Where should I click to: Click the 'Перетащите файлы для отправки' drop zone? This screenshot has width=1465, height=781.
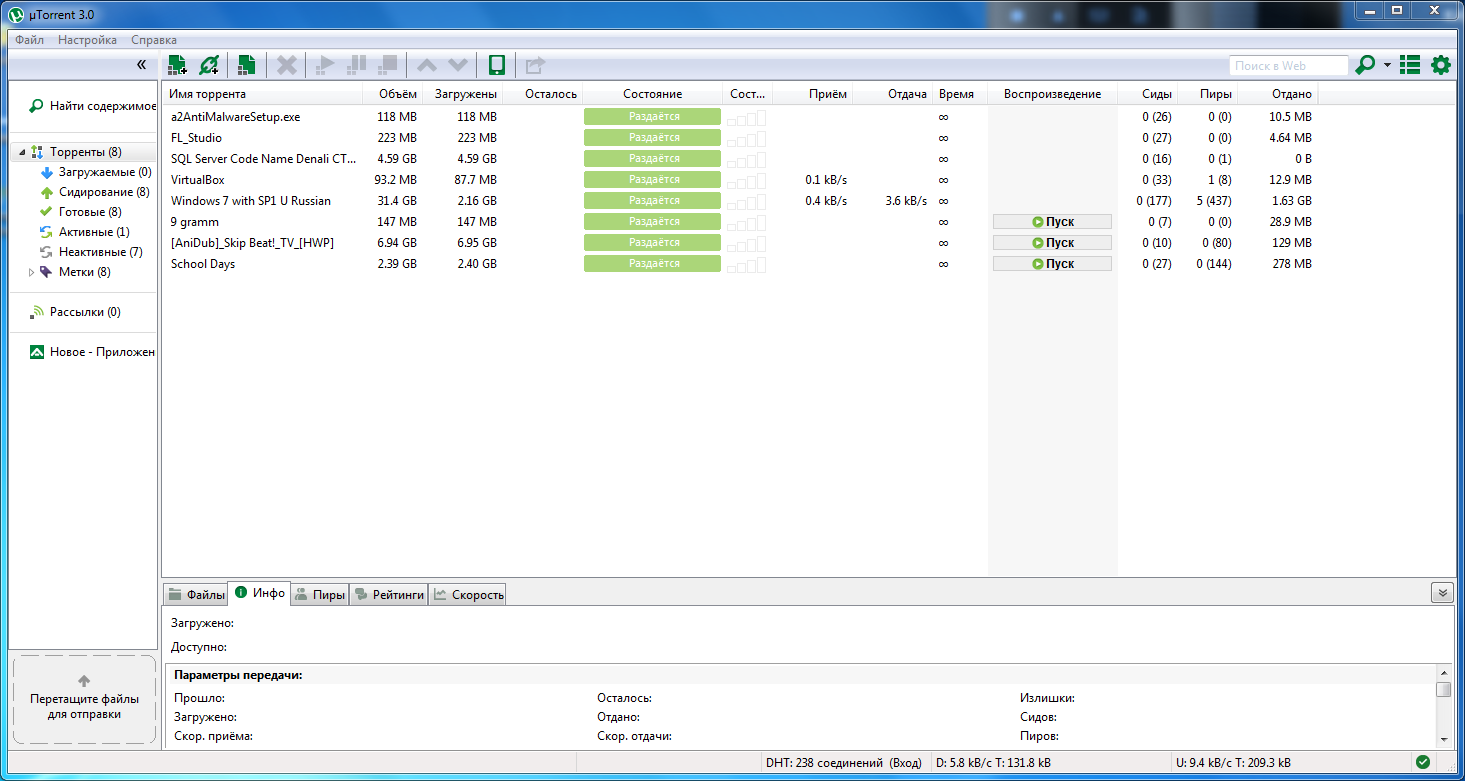84,700
